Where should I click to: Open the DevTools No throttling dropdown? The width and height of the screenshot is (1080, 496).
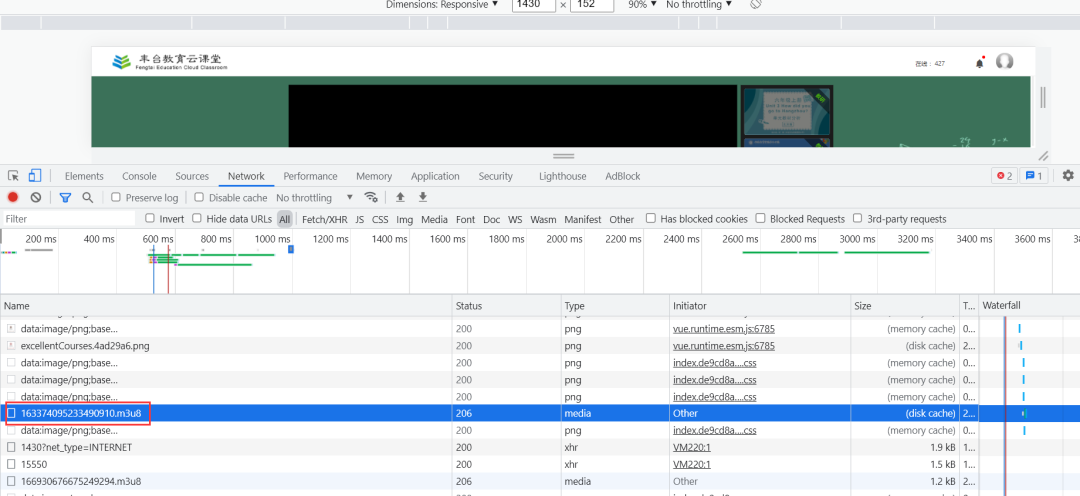(315, 198)
